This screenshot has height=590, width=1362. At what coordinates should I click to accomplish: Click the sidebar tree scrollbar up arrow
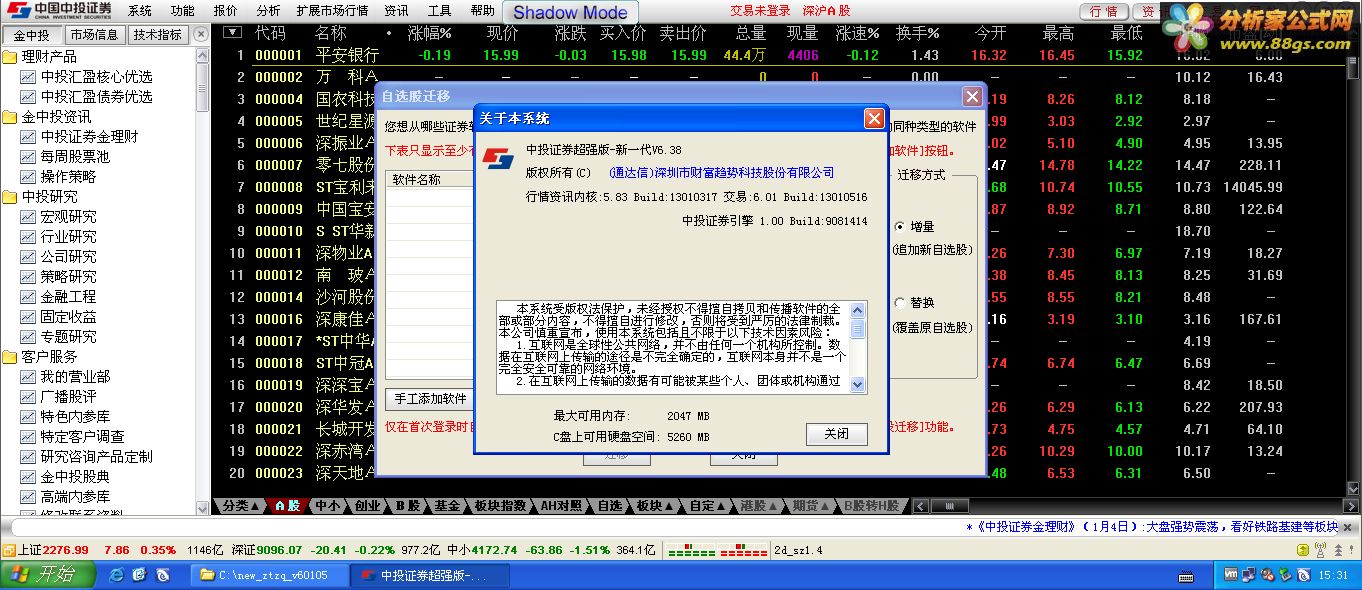[204, 54]
